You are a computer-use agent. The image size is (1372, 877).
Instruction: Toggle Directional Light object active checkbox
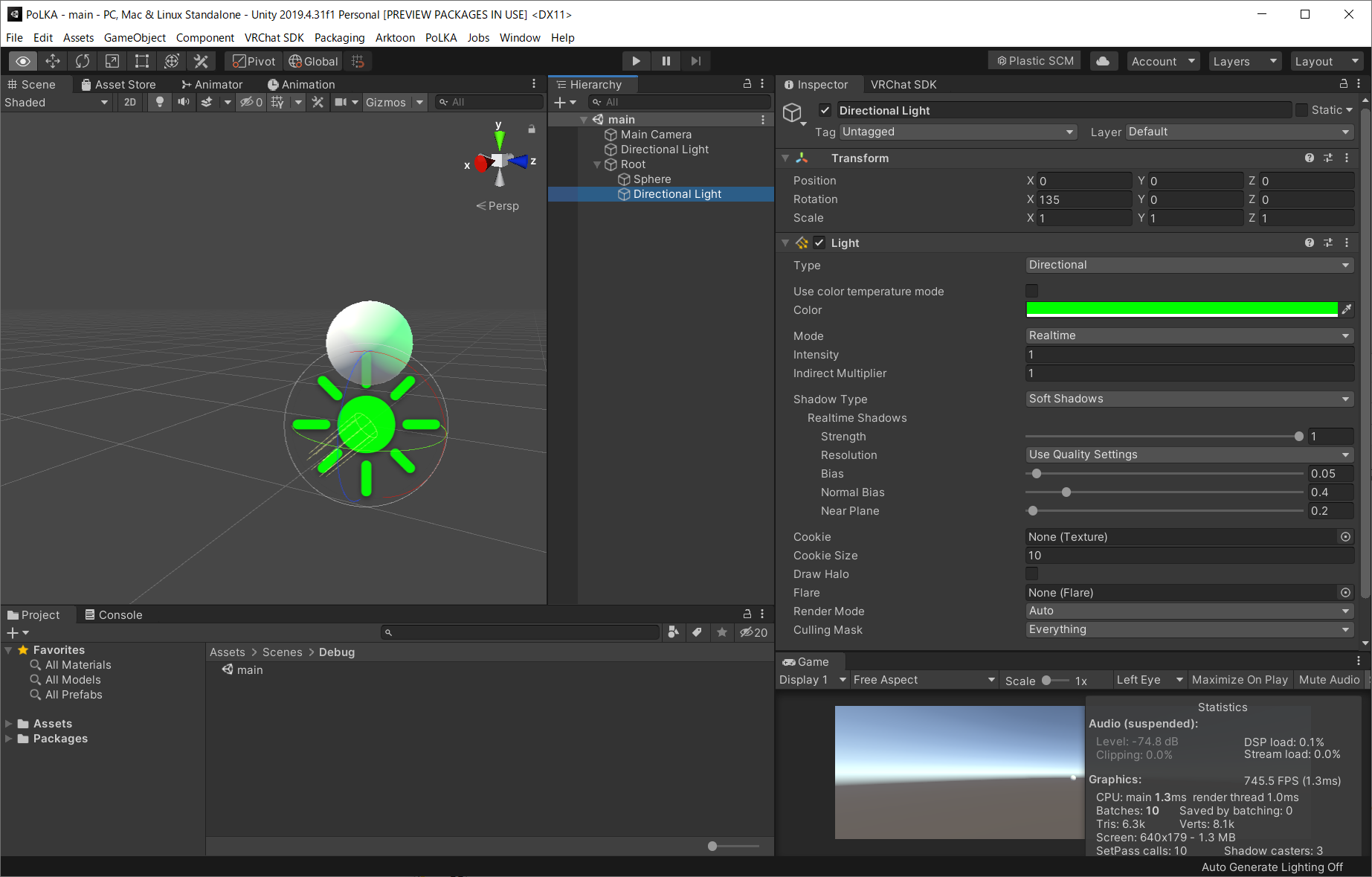pyautogui.click(x=825, y=110)
